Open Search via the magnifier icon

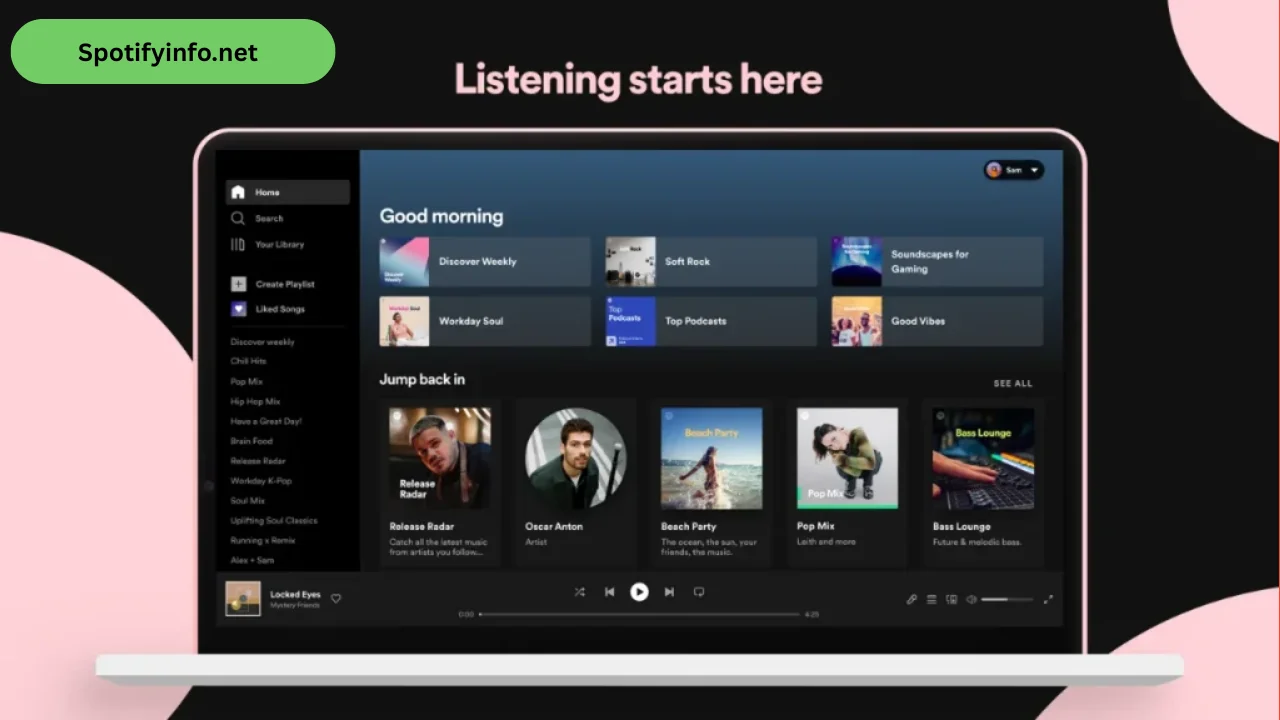(x=238, y=218)
